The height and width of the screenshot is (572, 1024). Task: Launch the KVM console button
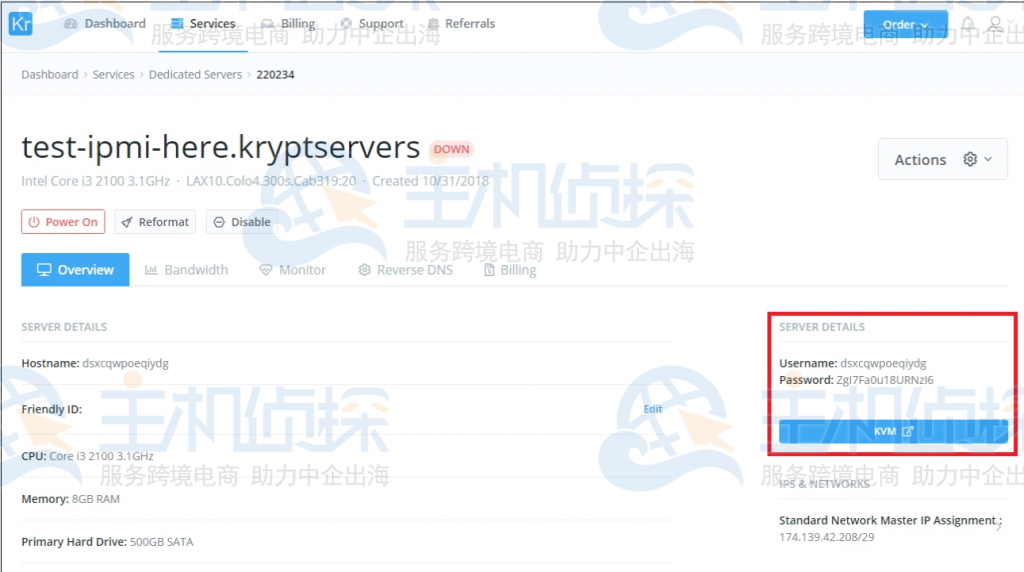pyautogui.click(x=893, y=432)
